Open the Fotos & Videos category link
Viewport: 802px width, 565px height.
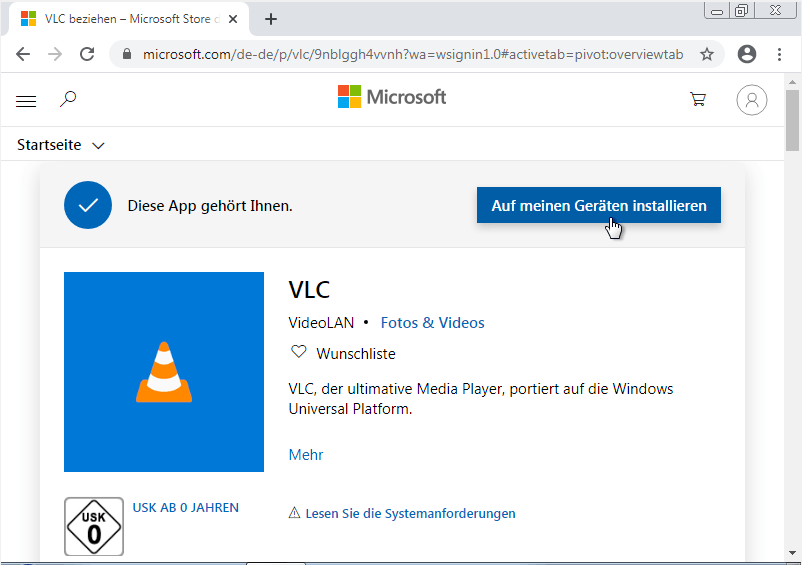point(432,323)
